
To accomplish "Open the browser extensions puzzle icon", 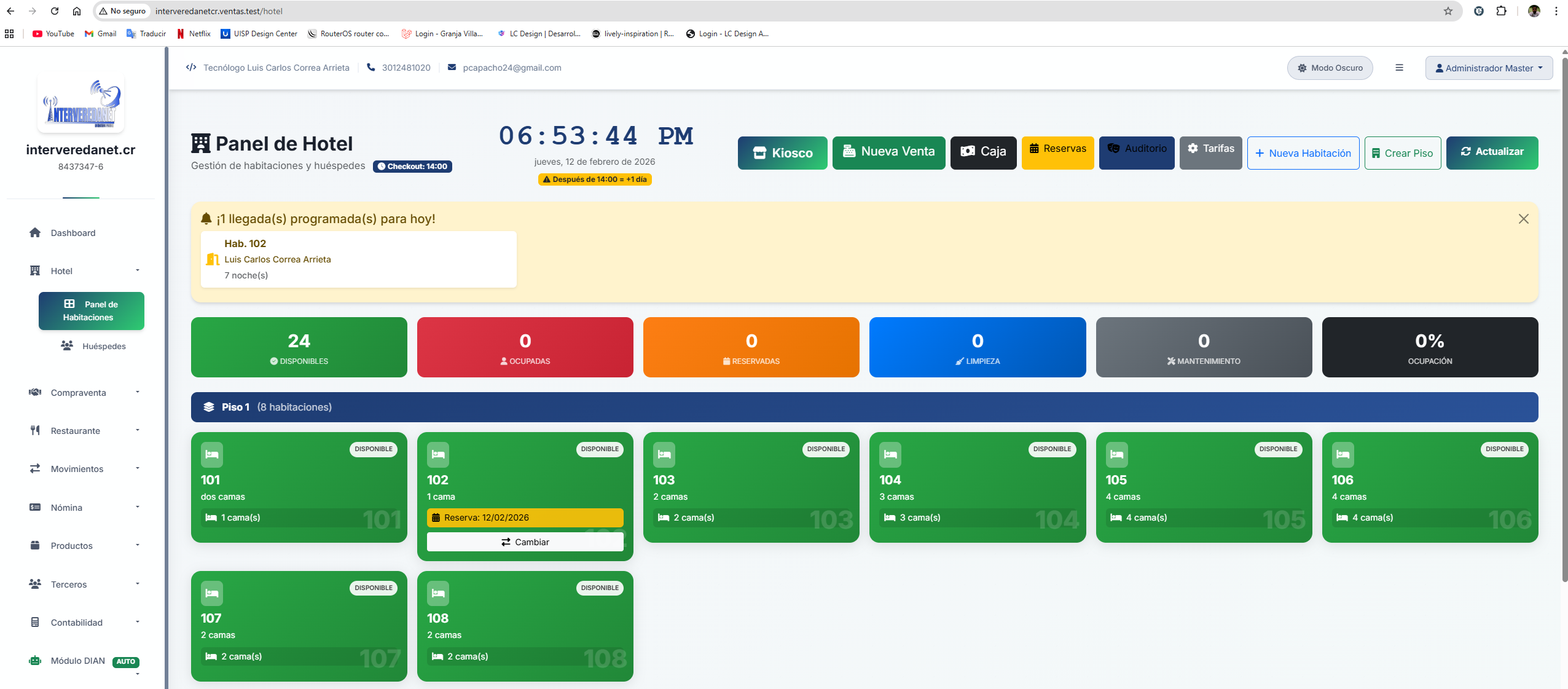I will tap(1501, 11).
